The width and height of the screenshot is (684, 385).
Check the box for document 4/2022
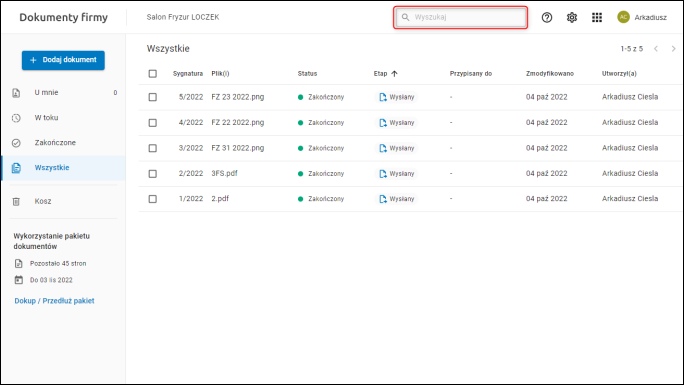[152, 123]
